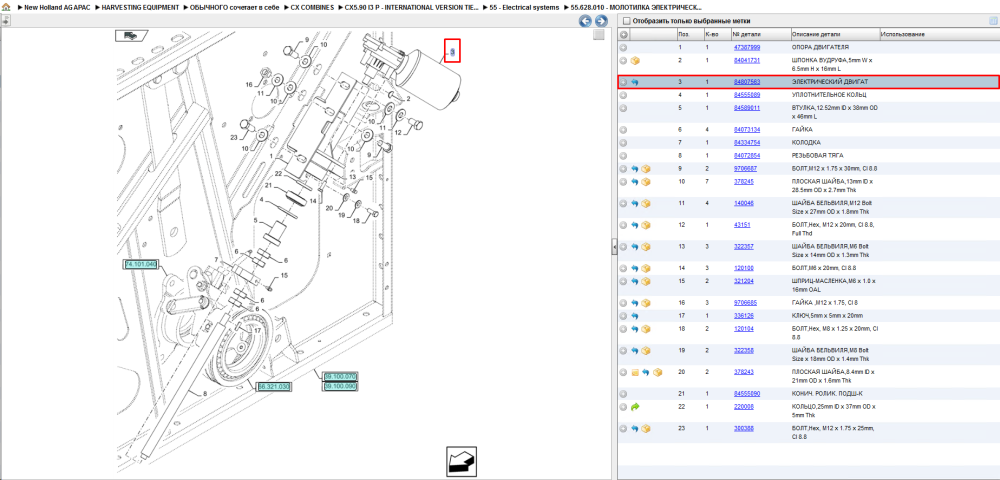
Task: Open linked section 39.100.090 label
Action: tap(340, 386)
